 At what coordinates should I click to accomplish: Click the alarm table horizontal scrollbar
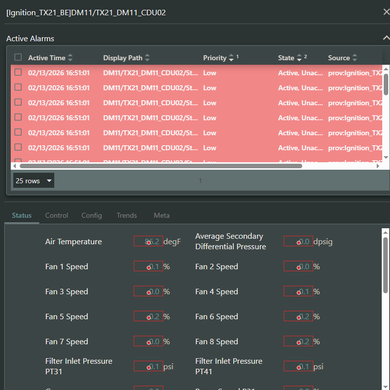[x=161, y=166]
